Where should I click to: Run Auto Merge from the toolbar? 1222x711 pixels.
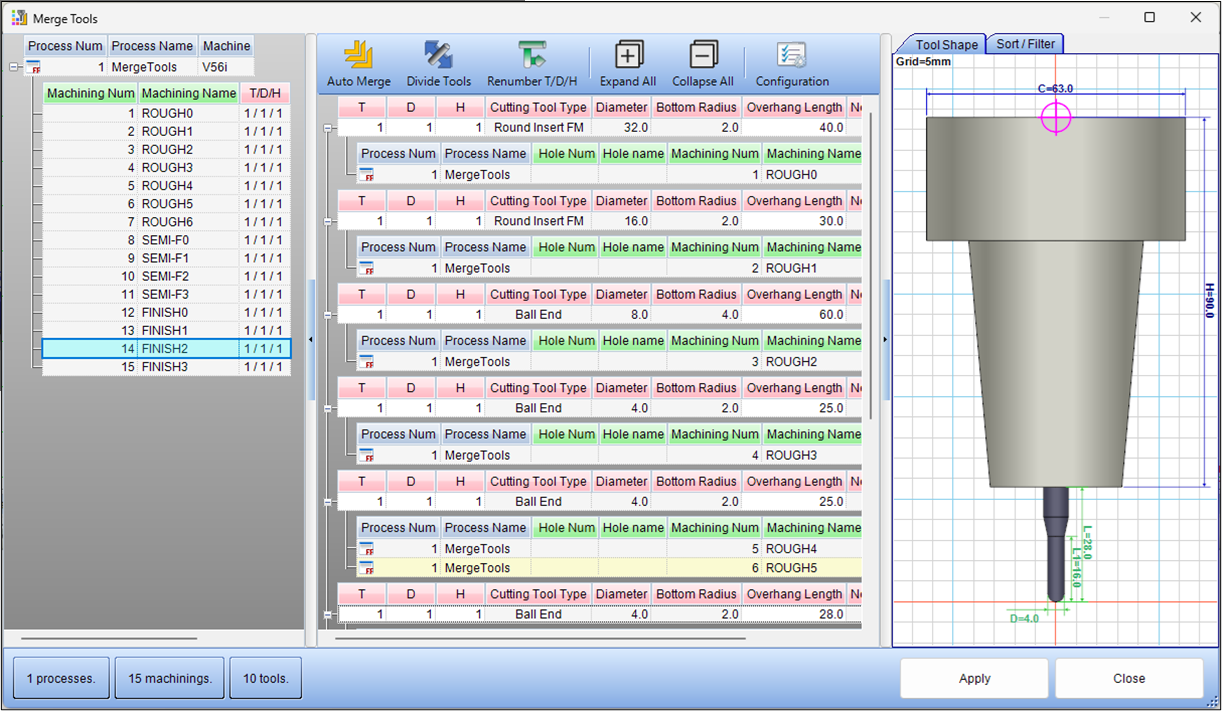pos(358,64)
